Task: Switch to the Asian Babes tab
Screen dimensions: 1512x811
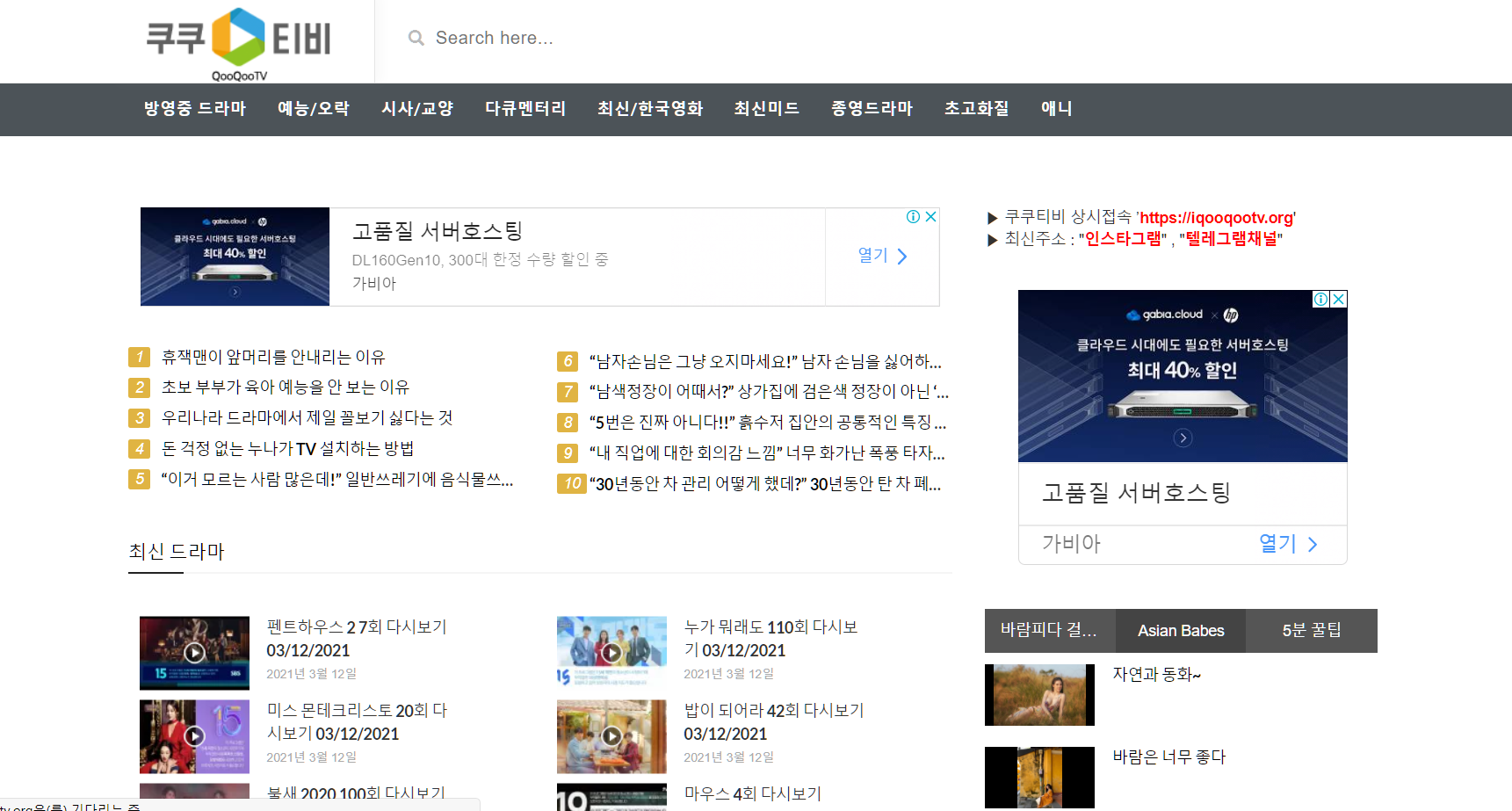Action: (x=1181, y=631)
